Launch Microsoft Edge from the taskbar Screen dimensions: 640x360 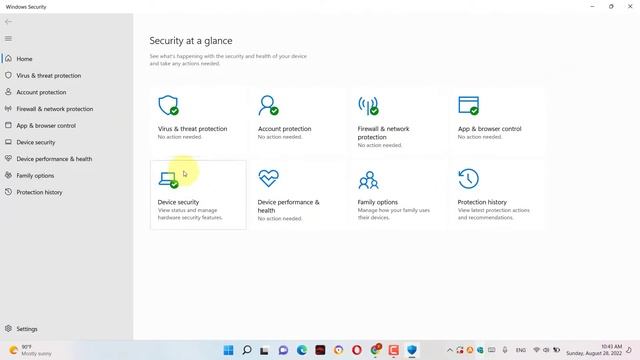coord(302,350)
